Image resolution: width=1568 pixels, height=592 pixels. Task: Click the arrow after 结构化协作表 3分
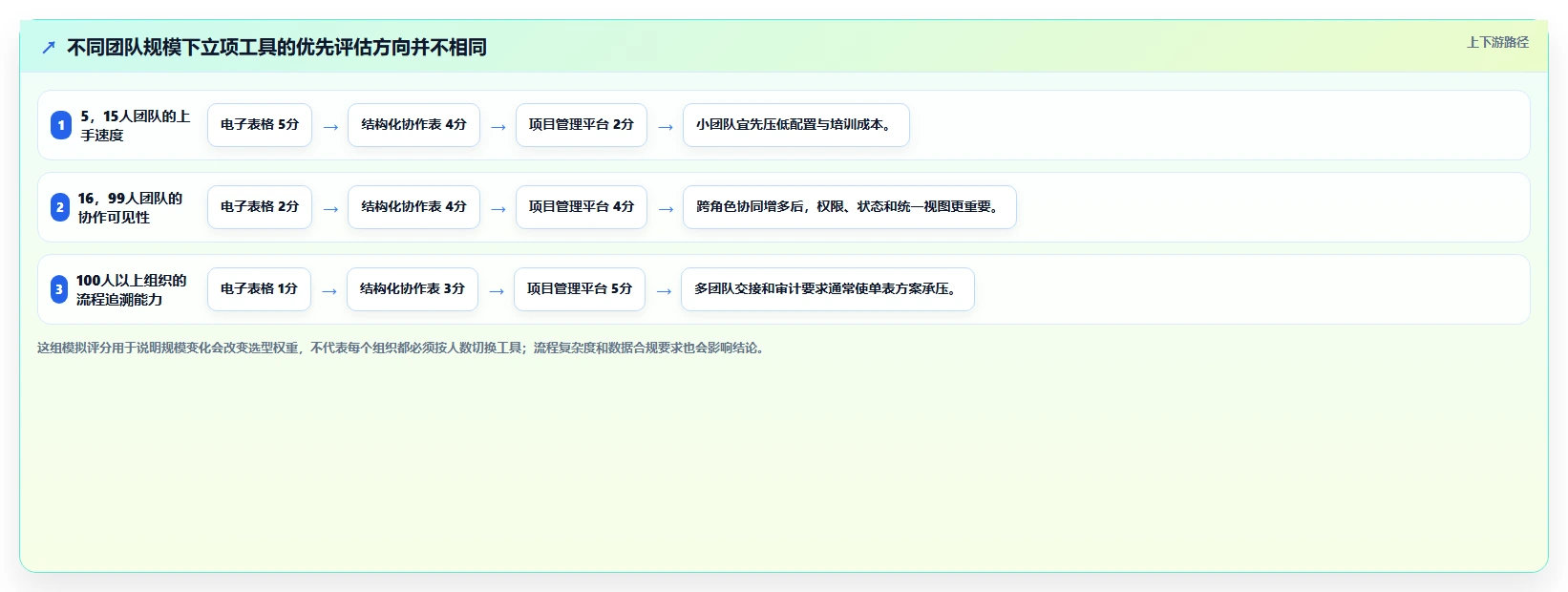click(x=497, y=291)
